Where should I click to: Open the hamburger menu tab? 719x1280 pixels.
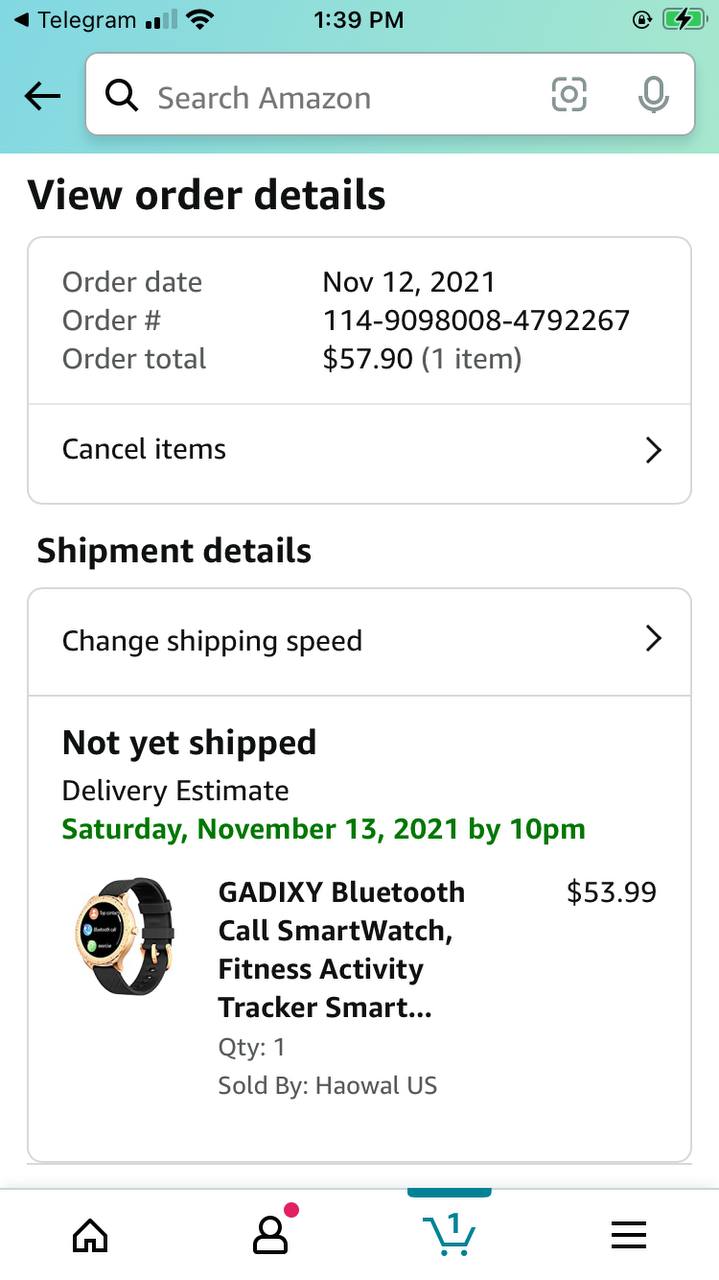629,1236
